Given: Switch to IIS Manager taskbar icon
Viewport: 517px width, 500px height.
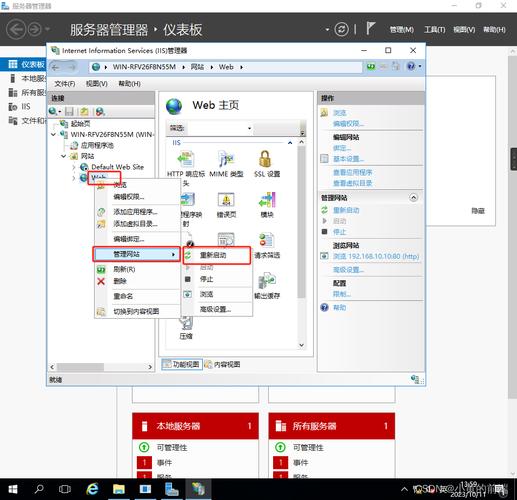Looking at the screenshot, I should (198, 489).
